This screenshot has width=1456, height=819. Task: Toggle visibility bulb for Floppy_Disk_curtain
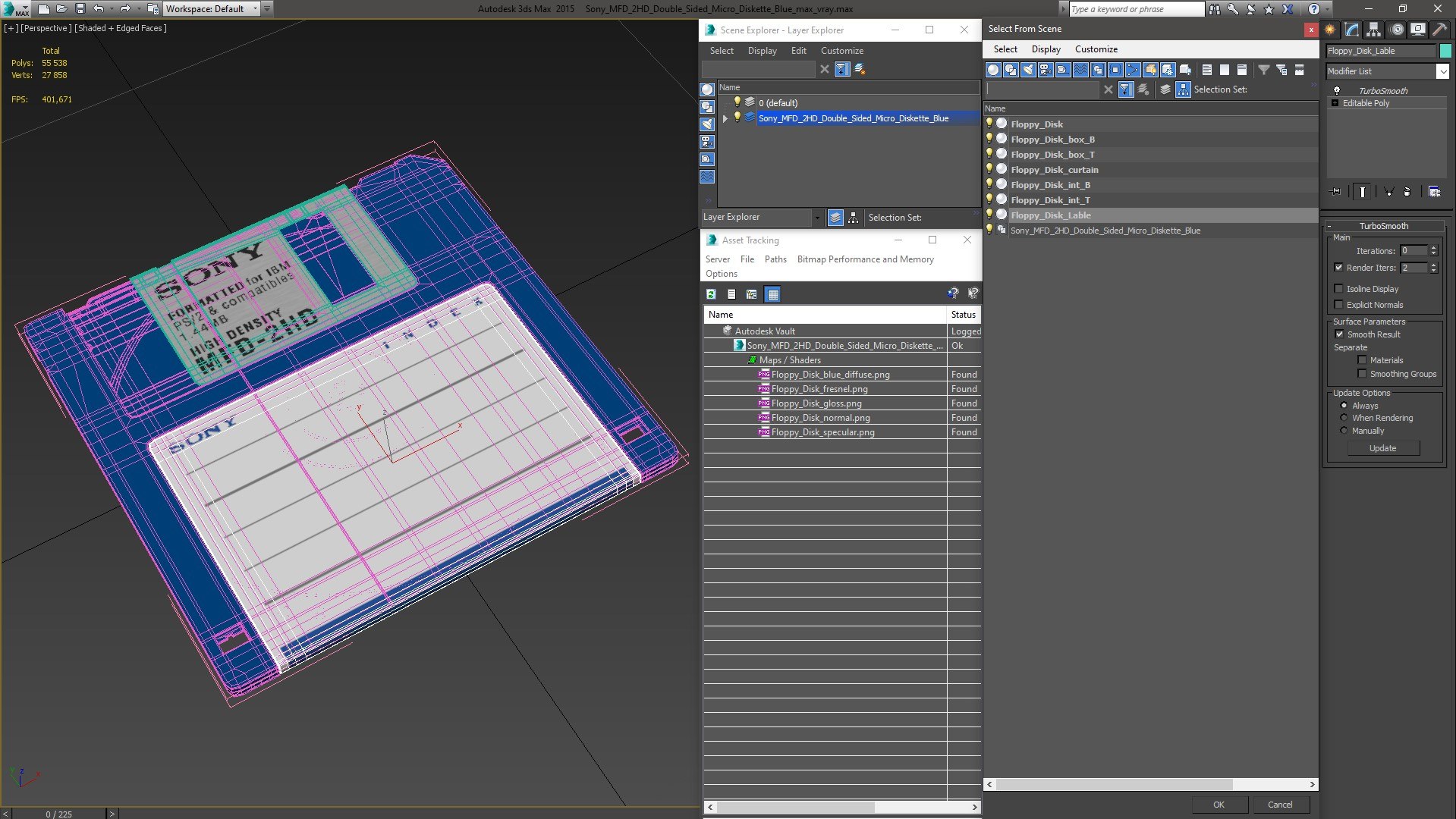pos(989,169)
